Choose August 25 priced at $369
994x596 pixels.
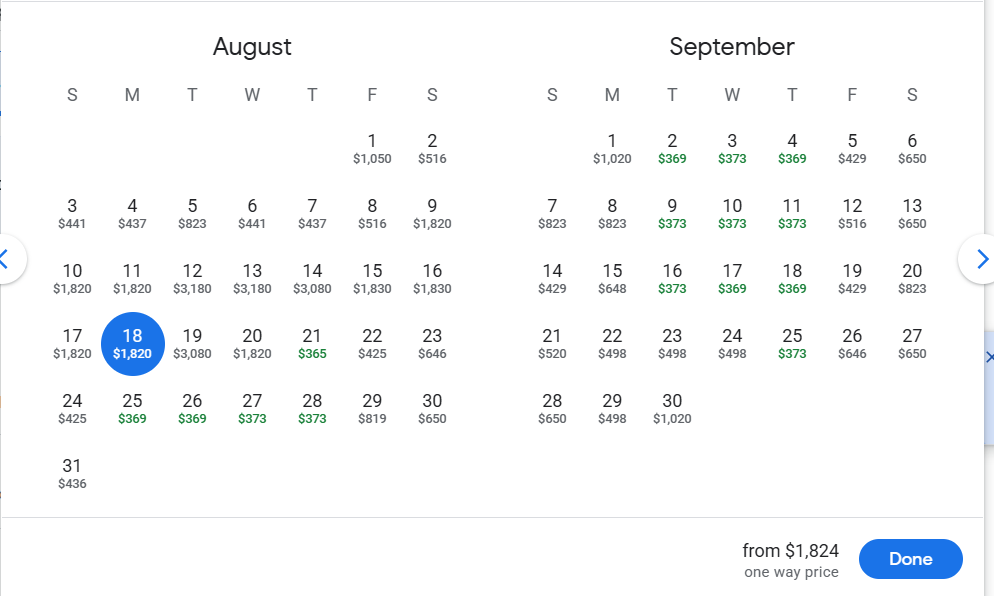coord(132,408)
